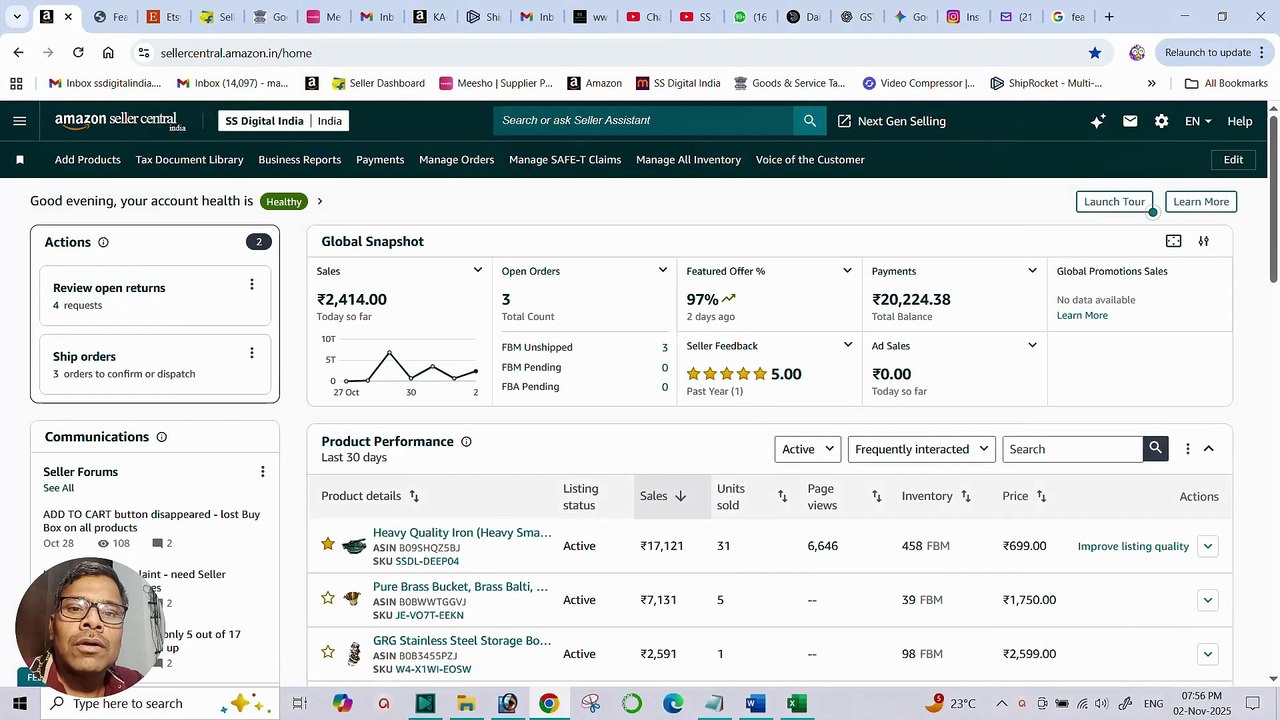Image resolution: width=1280 pixels, height=720 pixels.
Task: Expand the Sales snapshot card dropdown
Action: pyautogui.click(x=478, y=271)
